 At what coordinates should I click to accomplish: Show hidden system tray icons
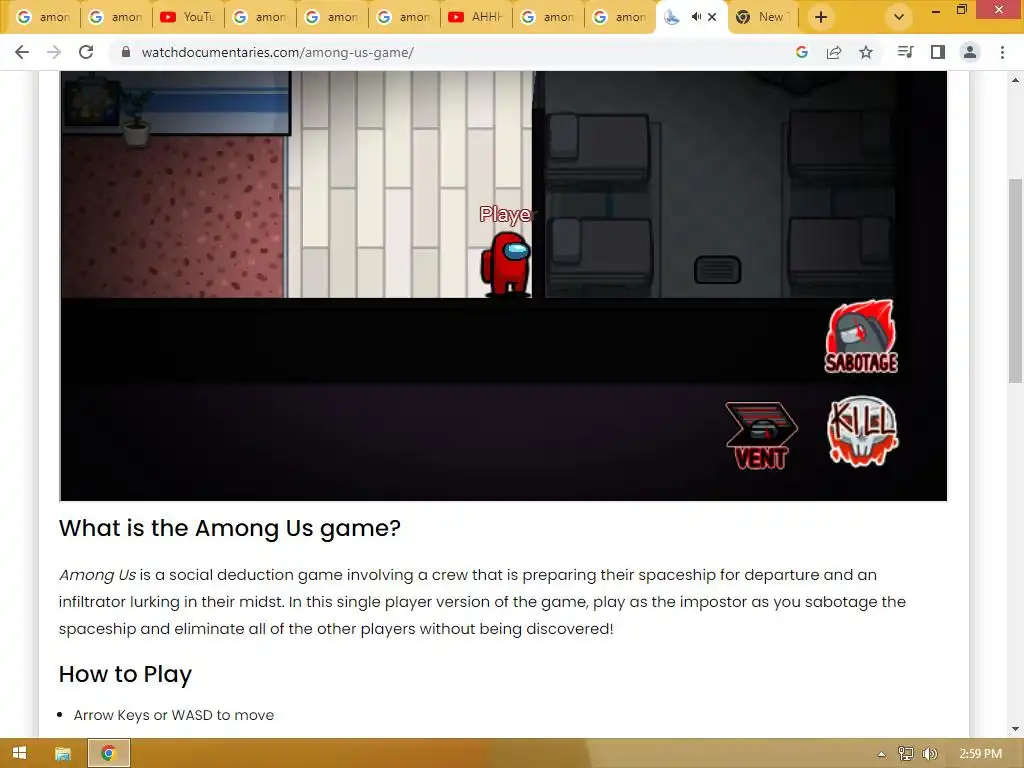coord(882,754)
